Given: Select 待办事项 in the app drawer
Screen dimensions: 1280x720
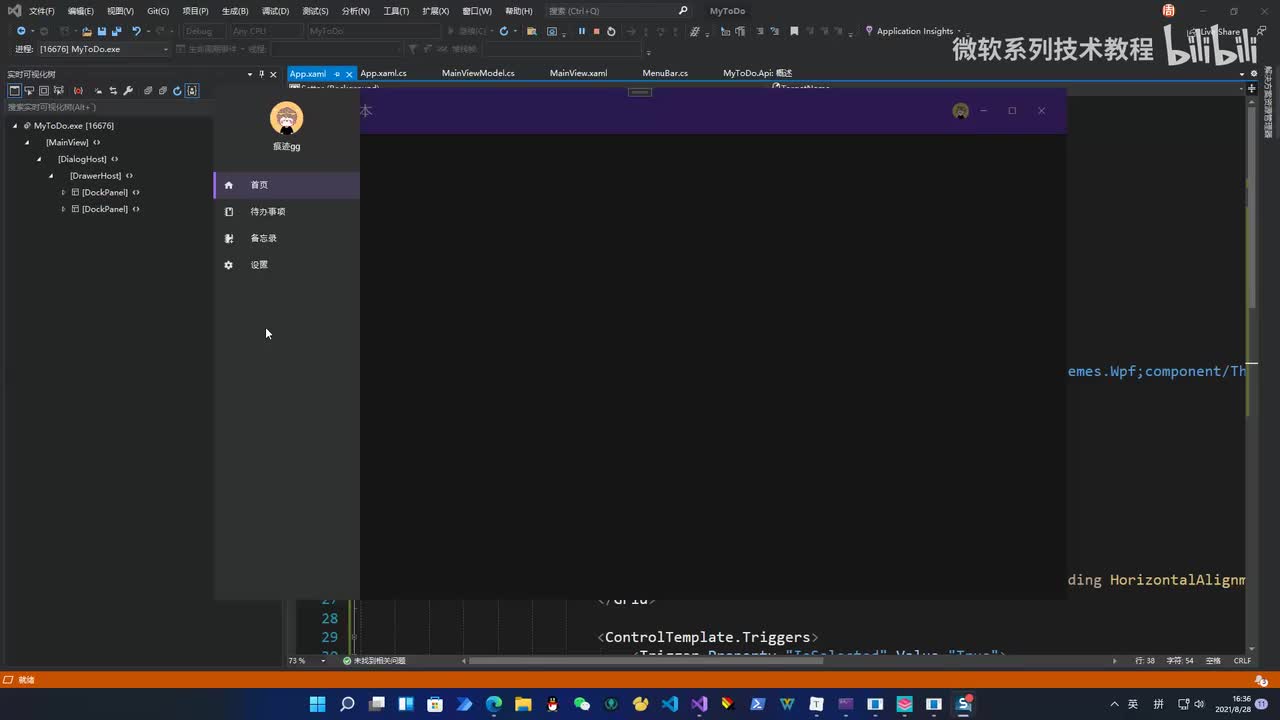Looking at the screenshot, I should (x=287, y=212).
